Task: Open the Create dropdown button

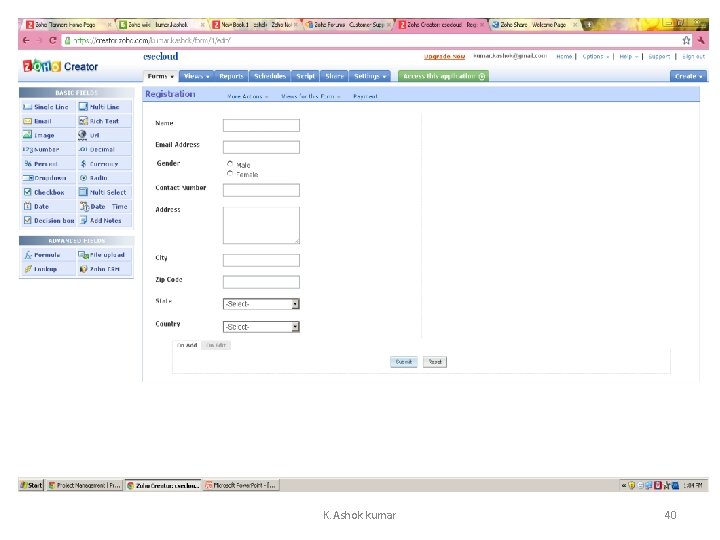Action: [x=688, y=76]
